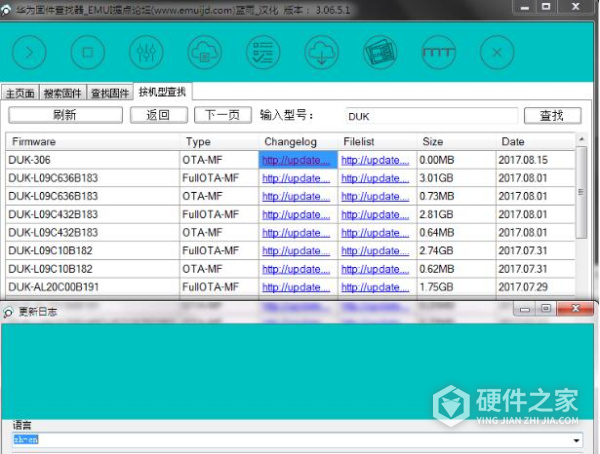Click the 2017.08.15 date cell
The height and width of the screenshot is (454, 600).
coord(535,160)
